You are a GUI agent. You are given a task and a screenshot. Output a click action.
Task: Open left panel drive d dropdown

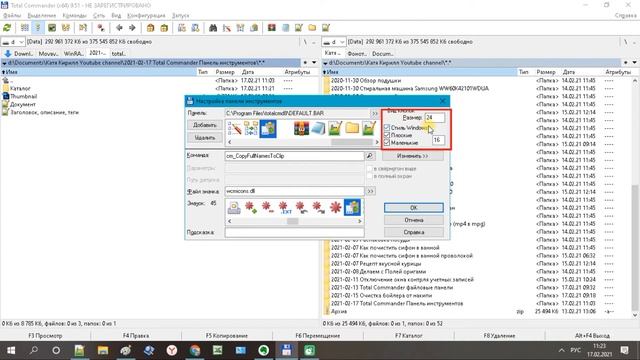tap(13, 42)
